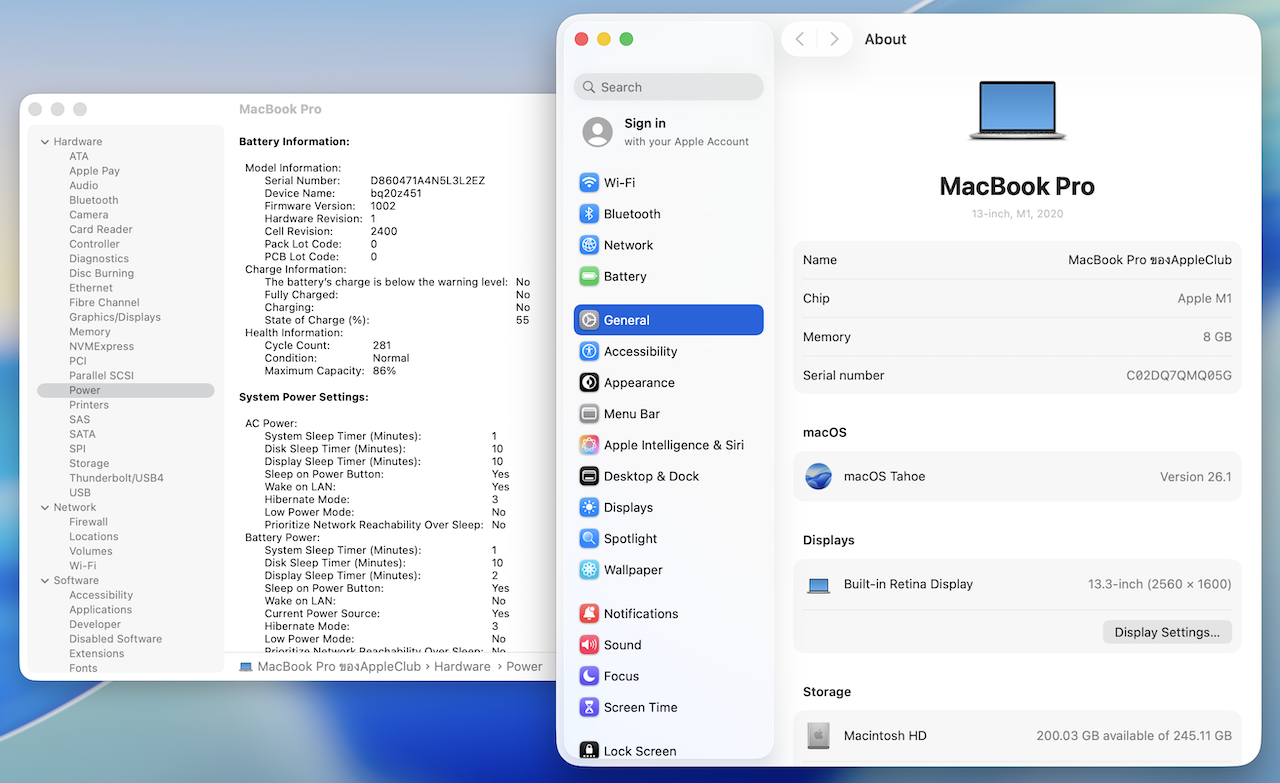
Task: Switch to Desktop & Dock settings
Action: coord(651,477)
